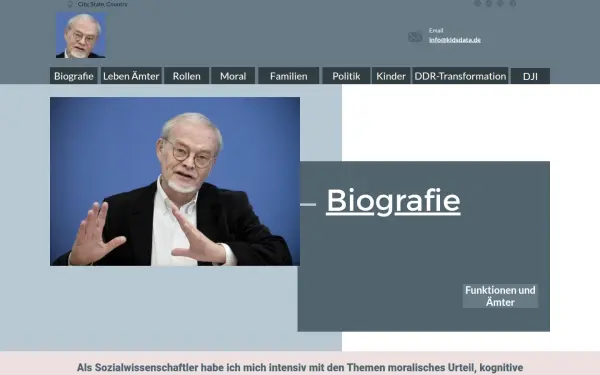This screenshot has height=375, width=600.
Task: Click the large Biografie heading link
Action: click(x=393, y=201)
